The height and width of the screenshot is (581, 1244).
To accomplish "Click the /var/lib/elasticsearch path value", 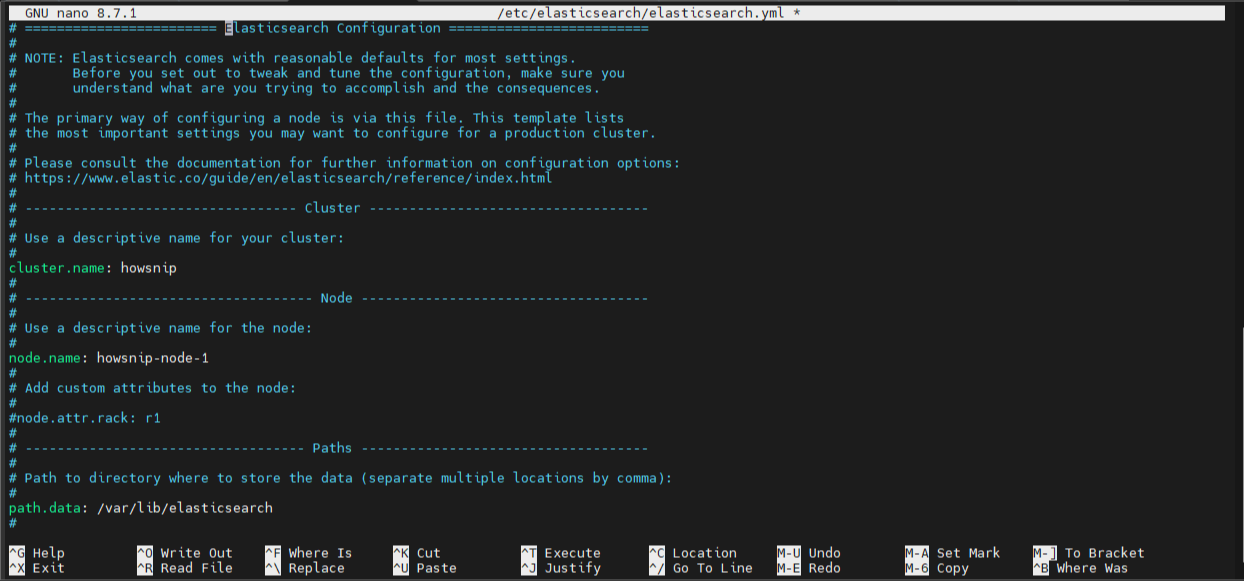I will point(185,508).
